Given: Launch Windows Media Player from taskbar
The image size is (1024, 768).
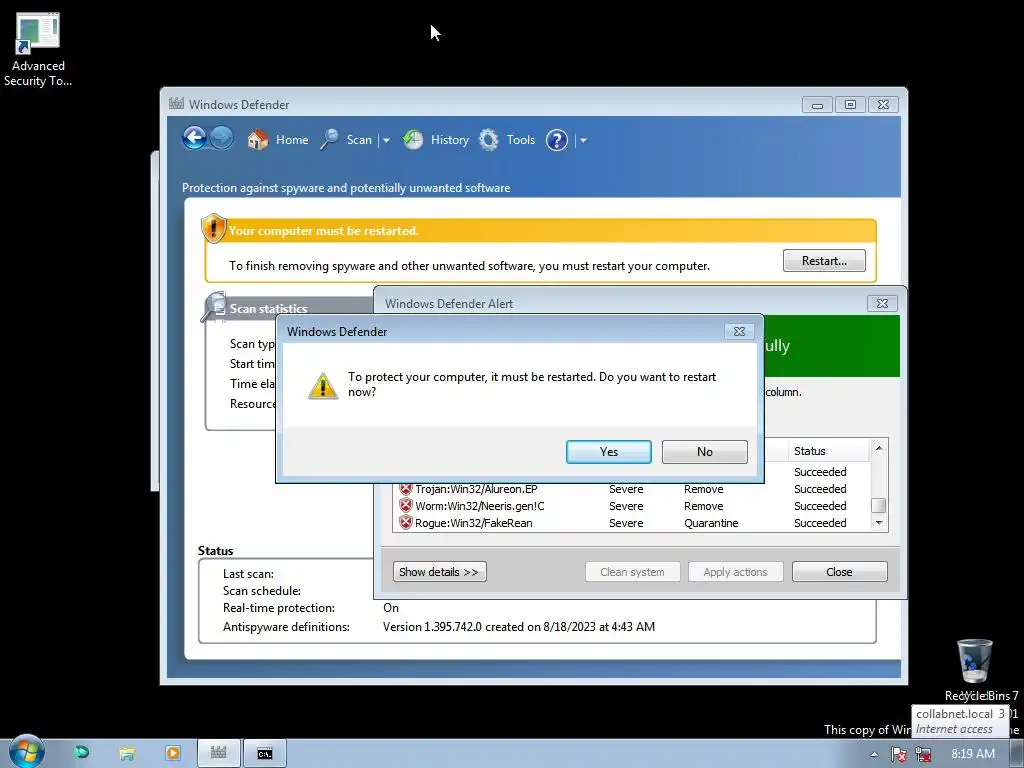Looking at the screenshot, I should click(172, 753).
